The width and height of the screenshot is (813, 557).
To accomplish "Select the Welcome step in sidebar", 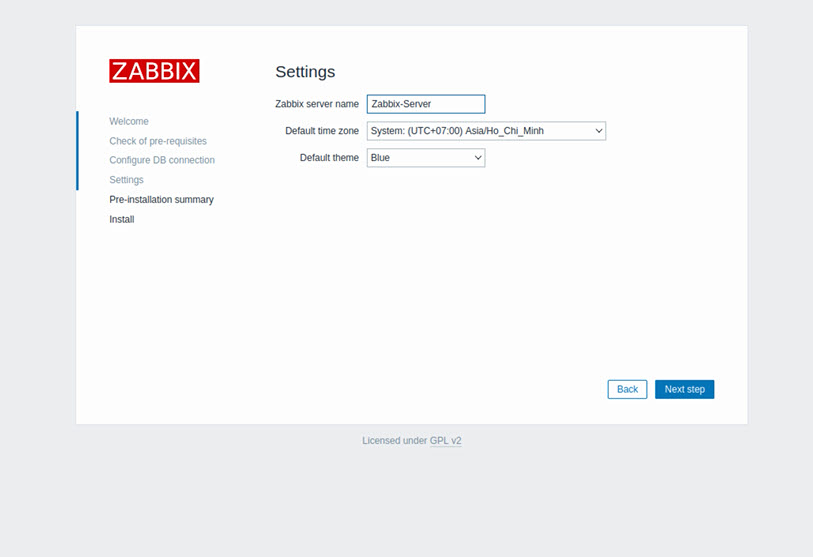I will 129,121.
